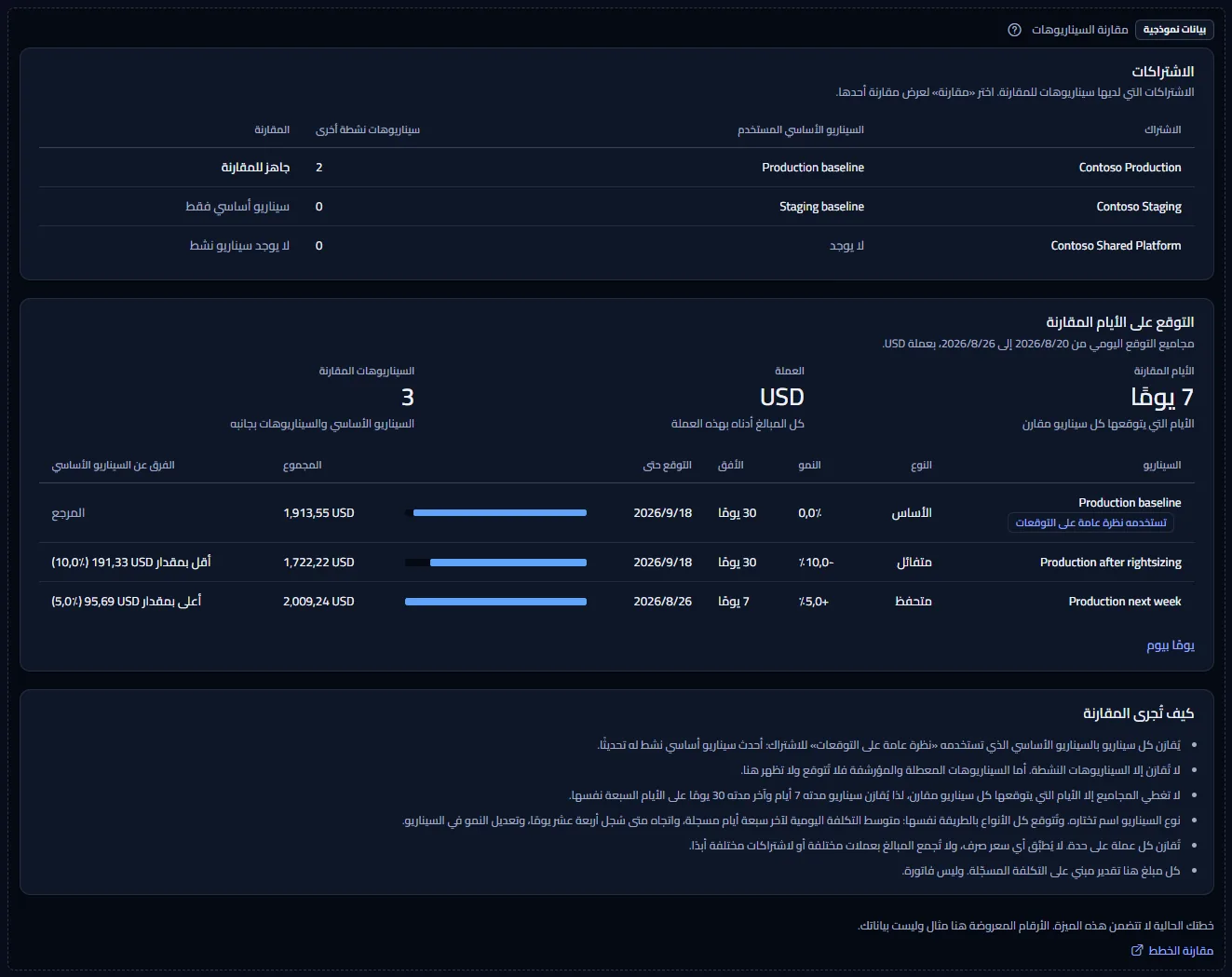Screen dimensions: 1232x977
Task: Click the total 1,722,22 USD
Action: [x=318, y=563]
